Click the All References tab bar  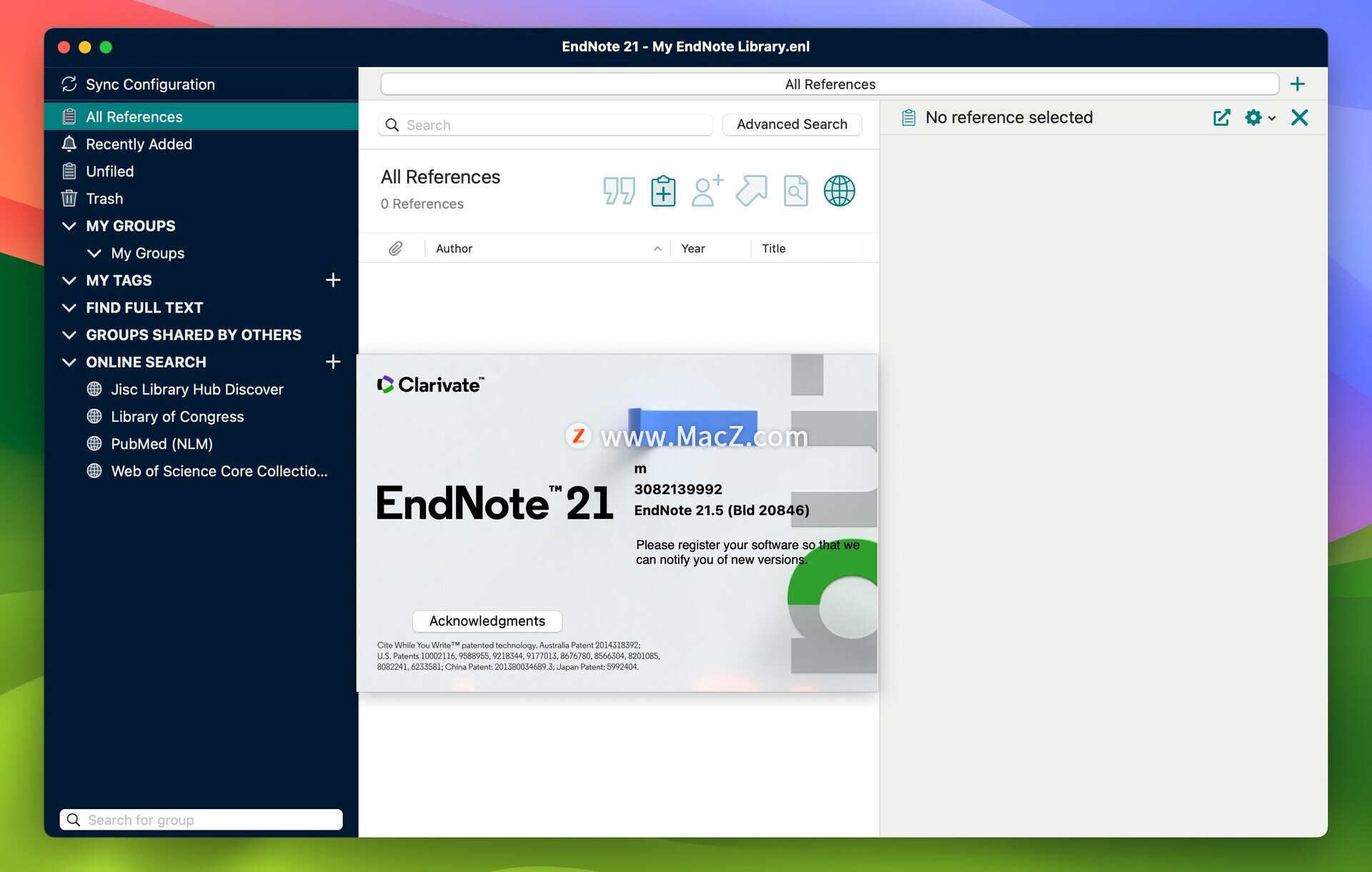(x=830, y=84)
